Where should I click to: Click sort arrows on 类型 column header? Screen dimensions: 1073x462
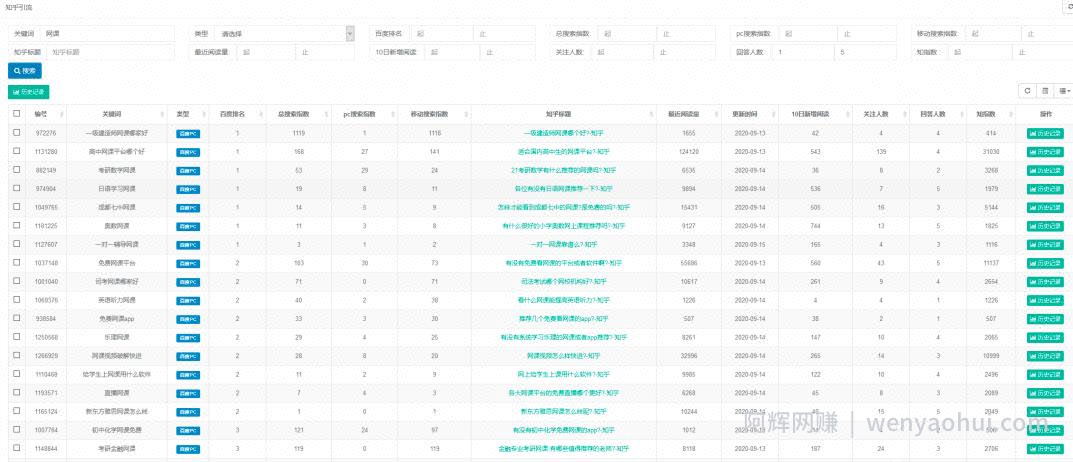click(203, 114)
